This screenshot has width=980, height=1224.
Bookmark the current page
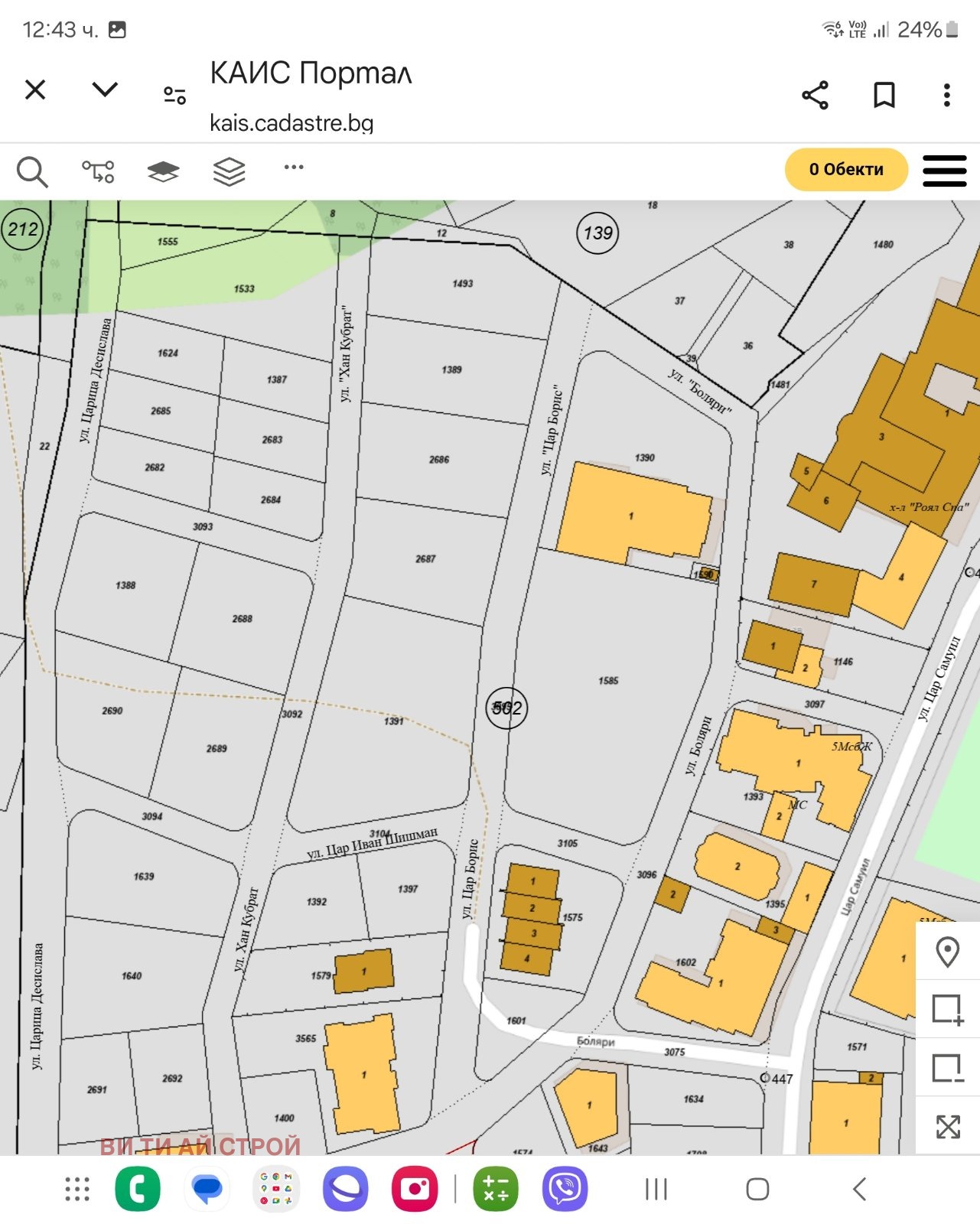click(x=884, y=95)
